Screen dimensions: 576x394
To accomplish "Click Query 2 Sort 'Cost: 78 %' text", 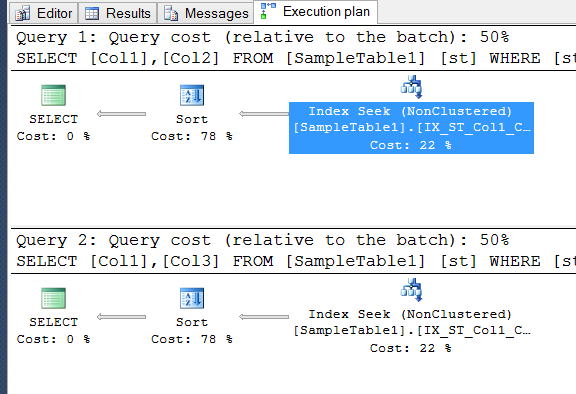I will (192, 339).
